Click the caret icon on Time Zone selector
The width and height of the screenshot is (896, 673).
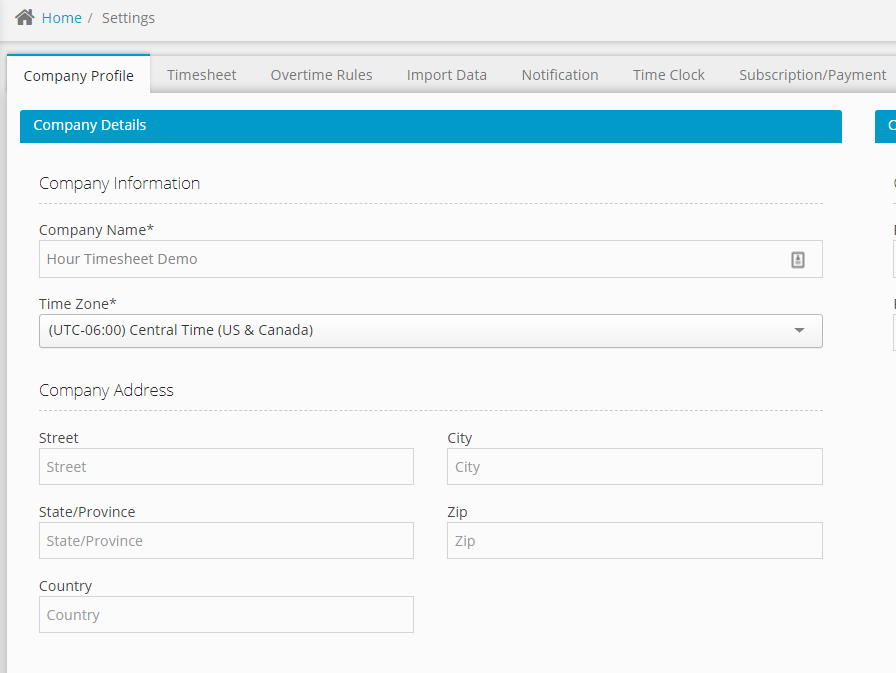[799, 331]
